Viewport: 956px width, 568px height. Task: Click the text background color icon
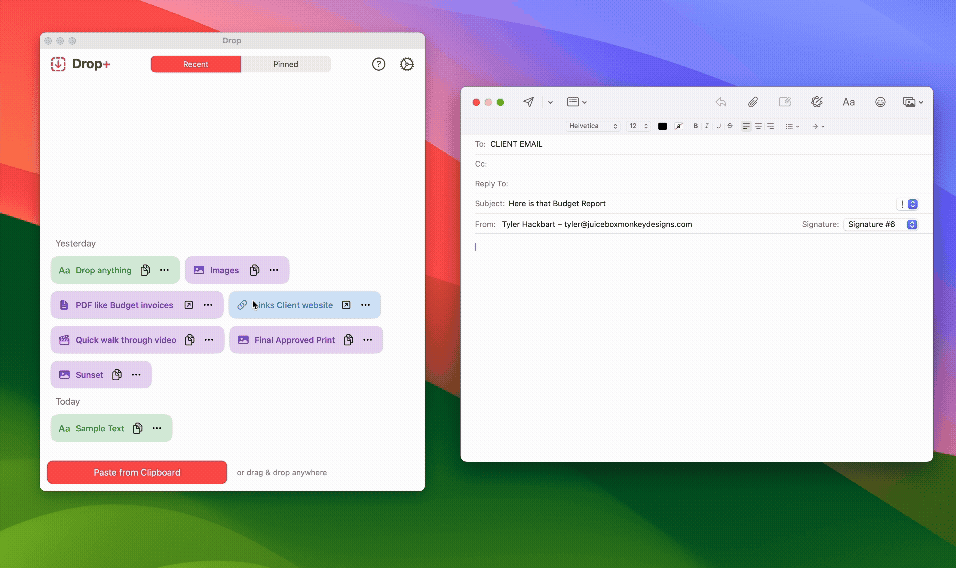pyautogui.click(x=679, y=126)
